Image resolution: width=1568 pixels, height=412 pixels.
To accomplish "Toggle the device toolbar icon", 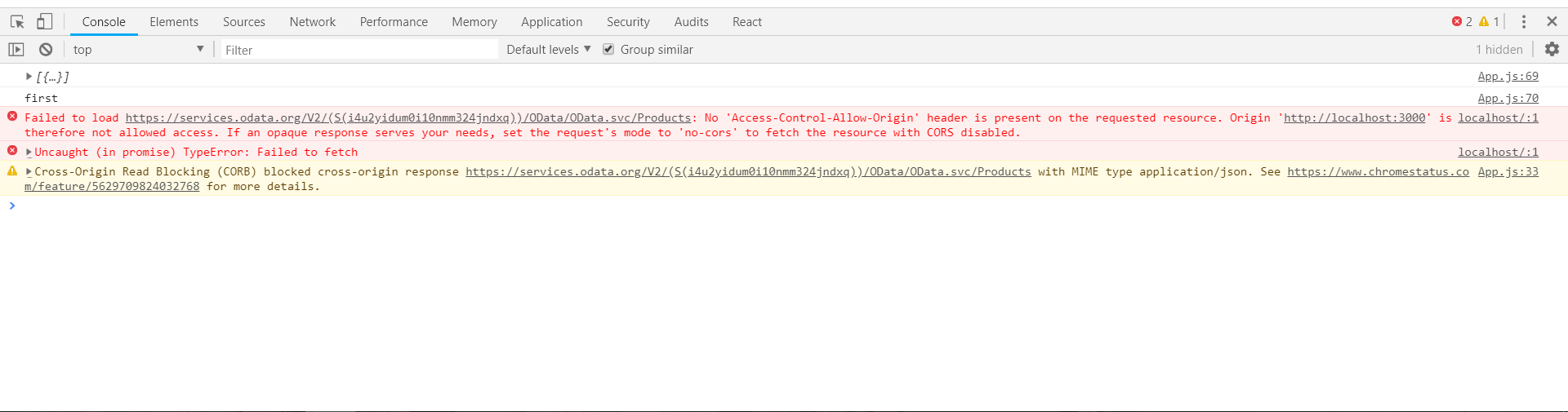I will tap(45, 22).
